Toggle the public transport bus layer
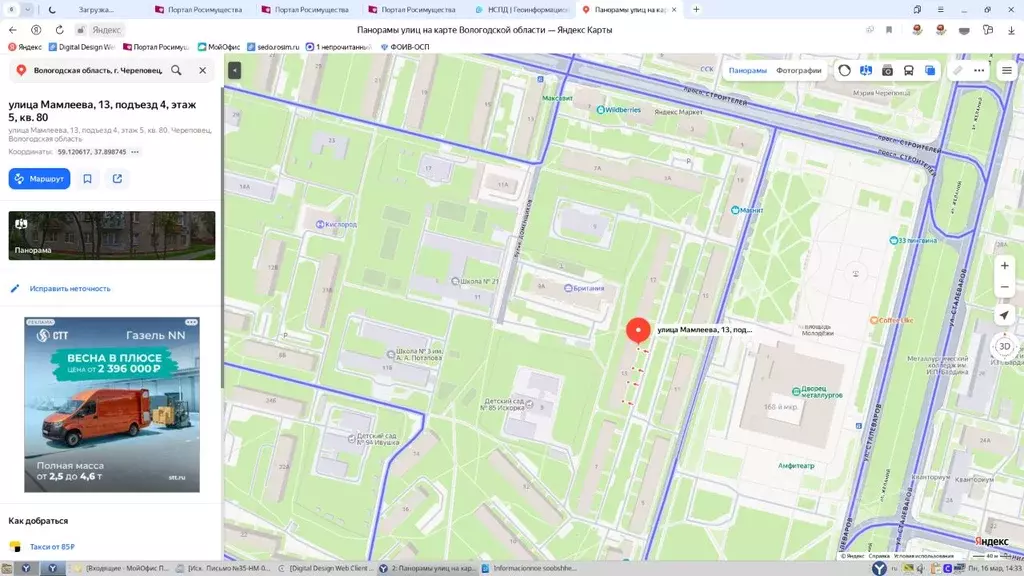Image resolution: width=1024 pixels, height=576 pixels. [x=908, y=71]
